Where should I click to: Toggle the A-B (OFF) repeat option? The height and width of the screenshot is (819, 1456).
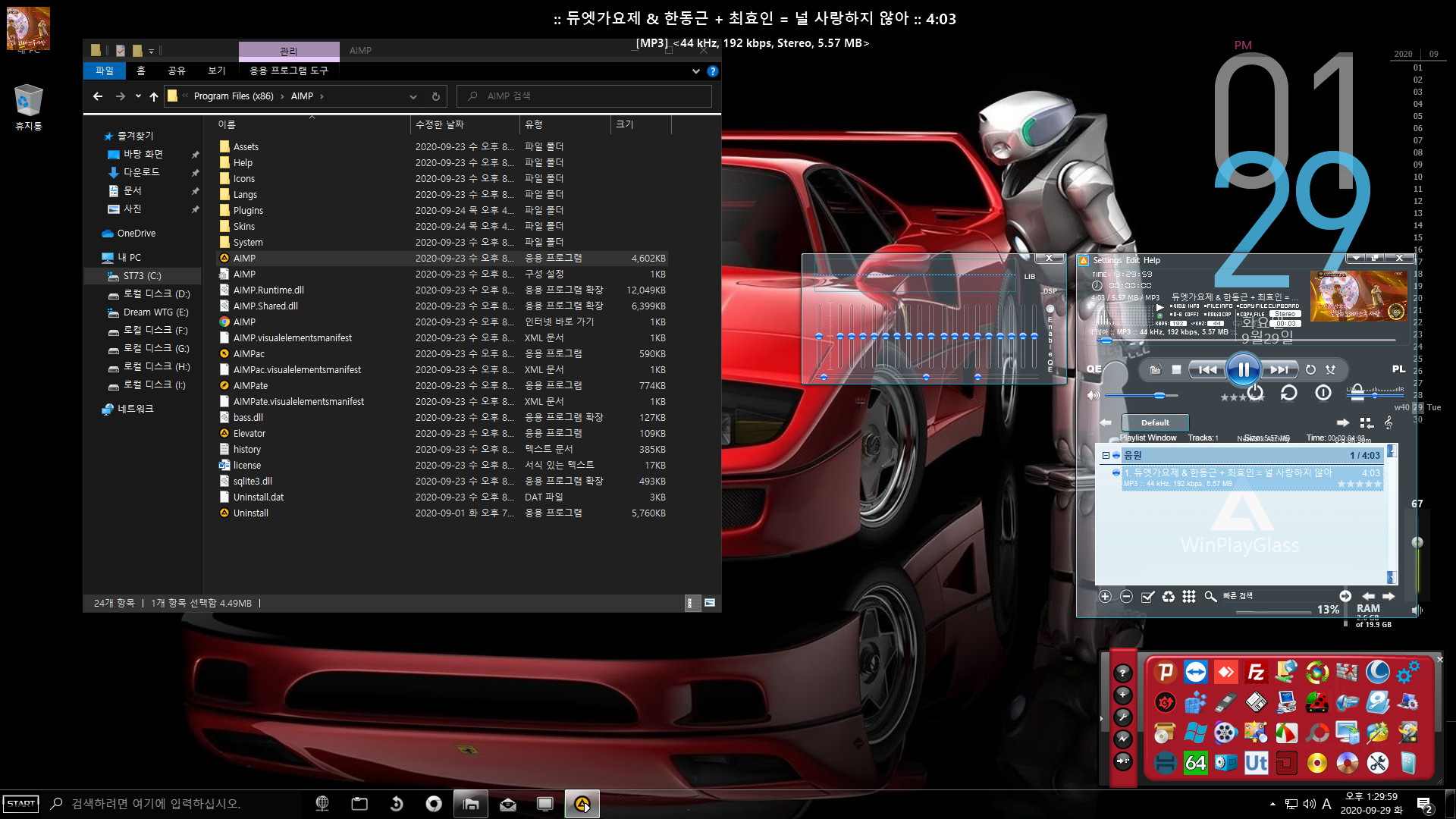click(1185, 314)
